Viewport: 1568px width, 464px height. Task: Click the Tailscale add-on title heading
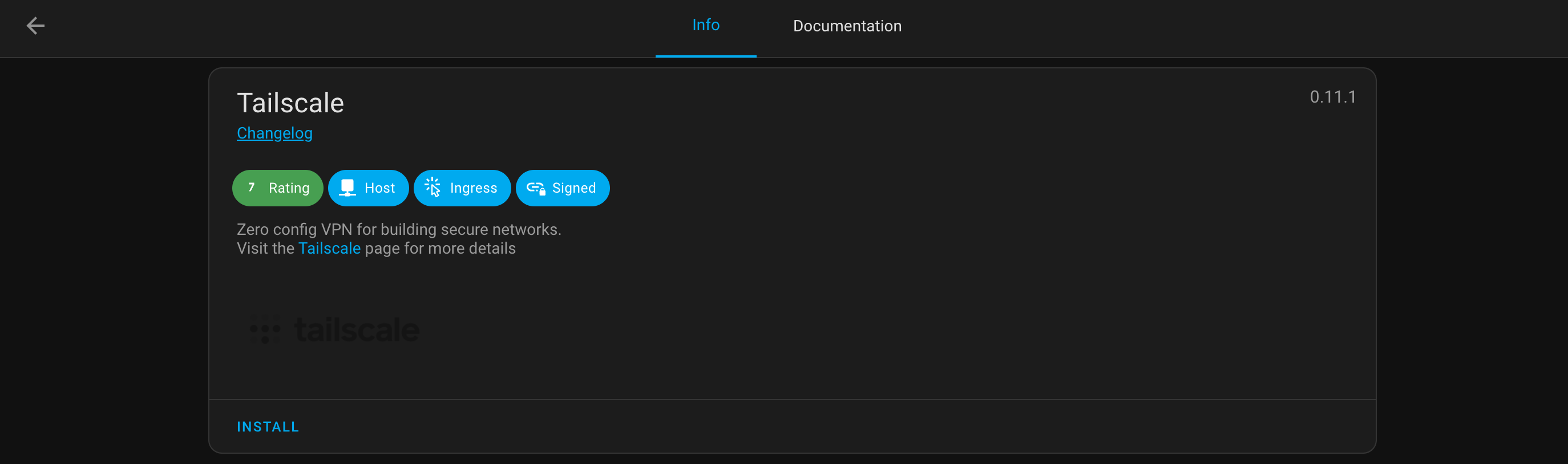290,103
